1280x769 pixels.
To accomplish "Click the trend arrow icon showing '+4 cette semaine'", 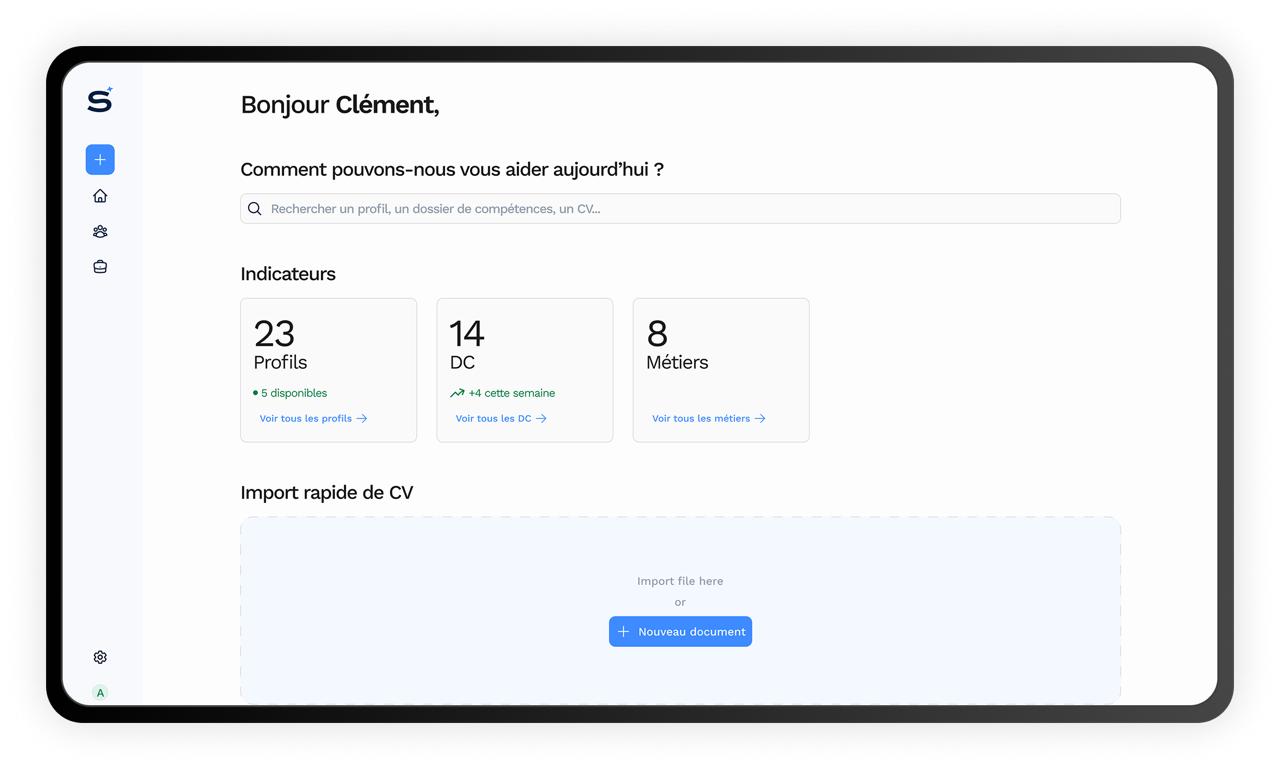I will tap(459, 392).
